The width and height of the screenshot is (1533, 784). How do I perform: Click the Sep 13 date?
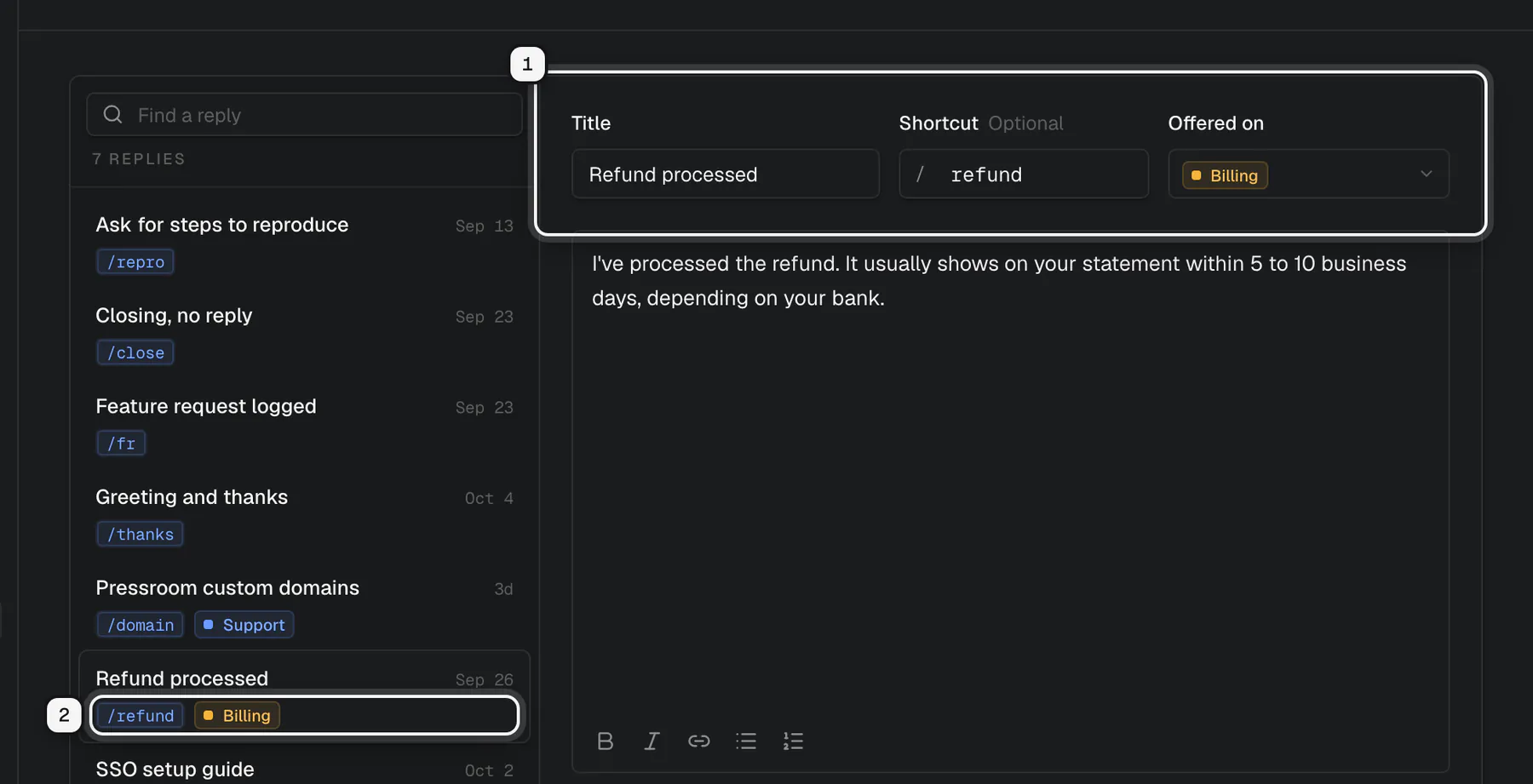click(x=484, y=226)
